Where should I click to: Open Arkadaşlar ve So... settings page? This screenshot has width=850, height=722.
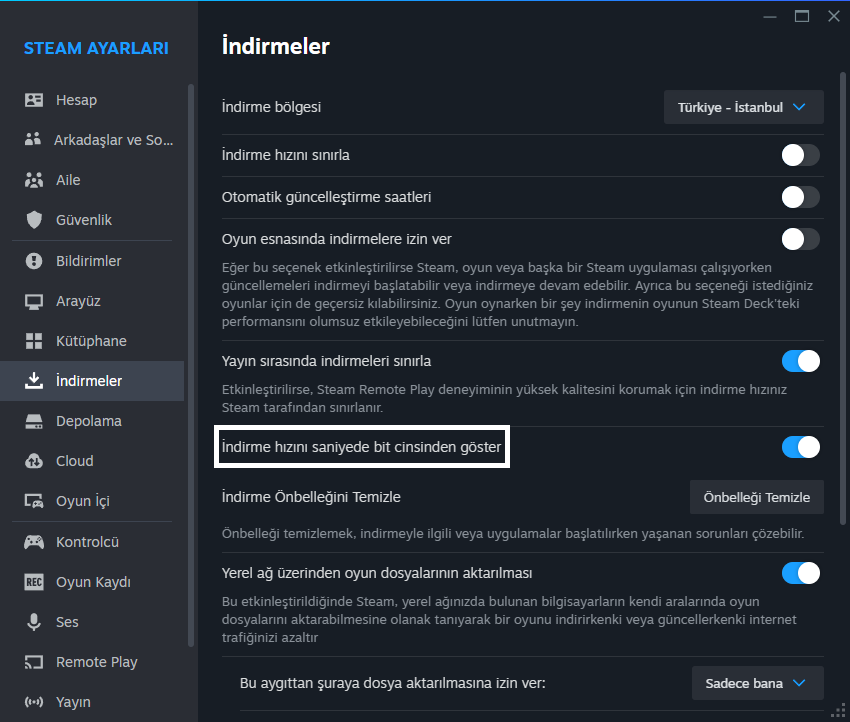tap(92, 140)
